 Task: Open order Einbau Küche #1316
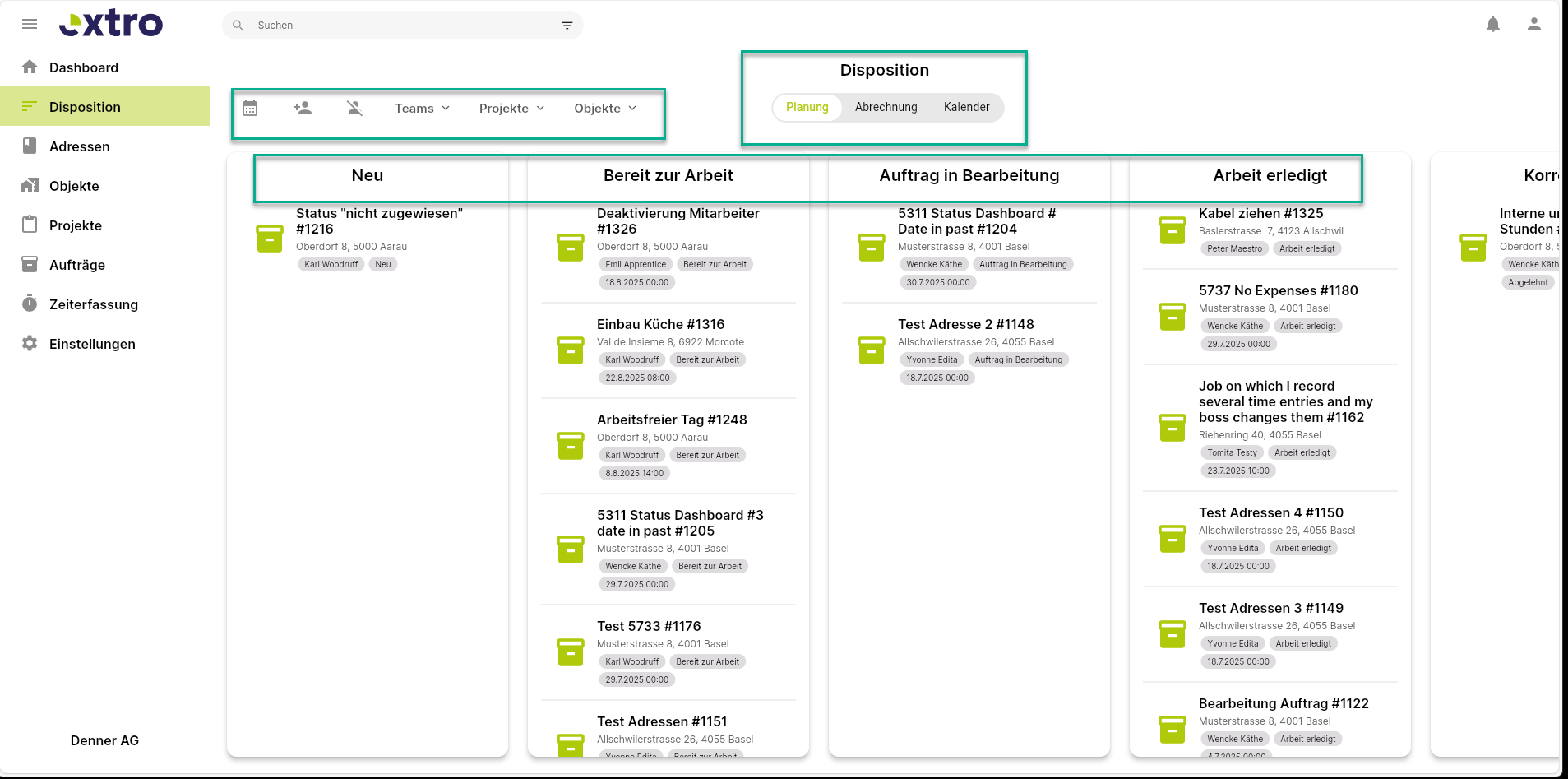[x=660, y=324]
